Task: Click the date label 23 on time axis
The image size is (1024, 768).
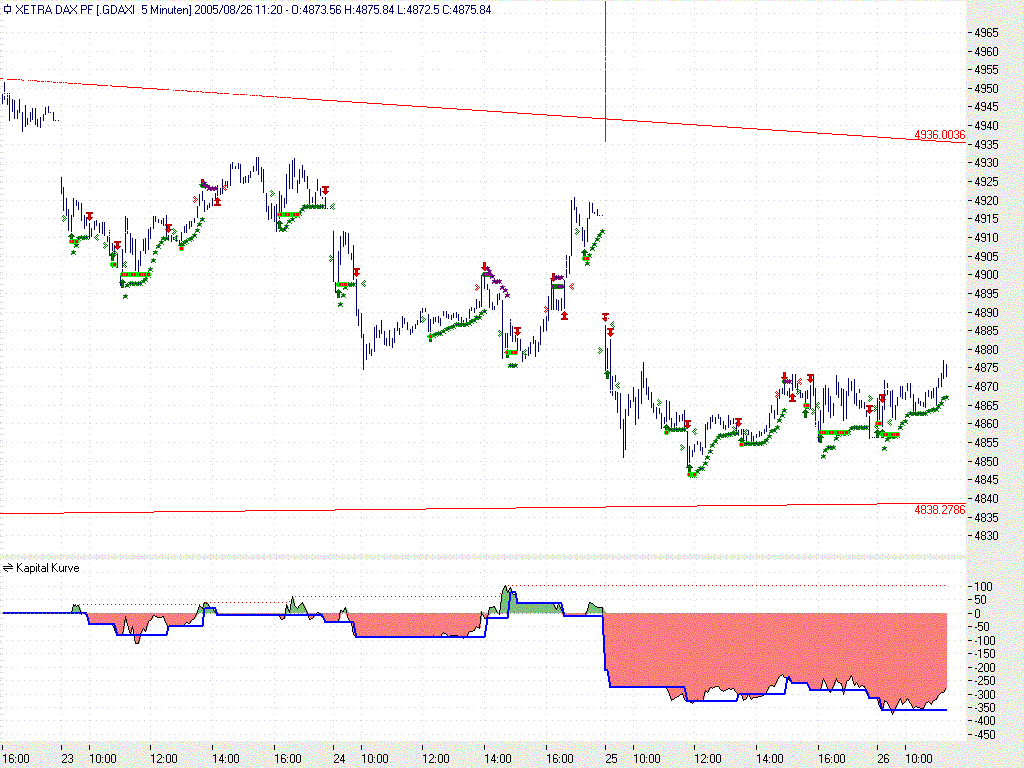Action: click(66, 759)
